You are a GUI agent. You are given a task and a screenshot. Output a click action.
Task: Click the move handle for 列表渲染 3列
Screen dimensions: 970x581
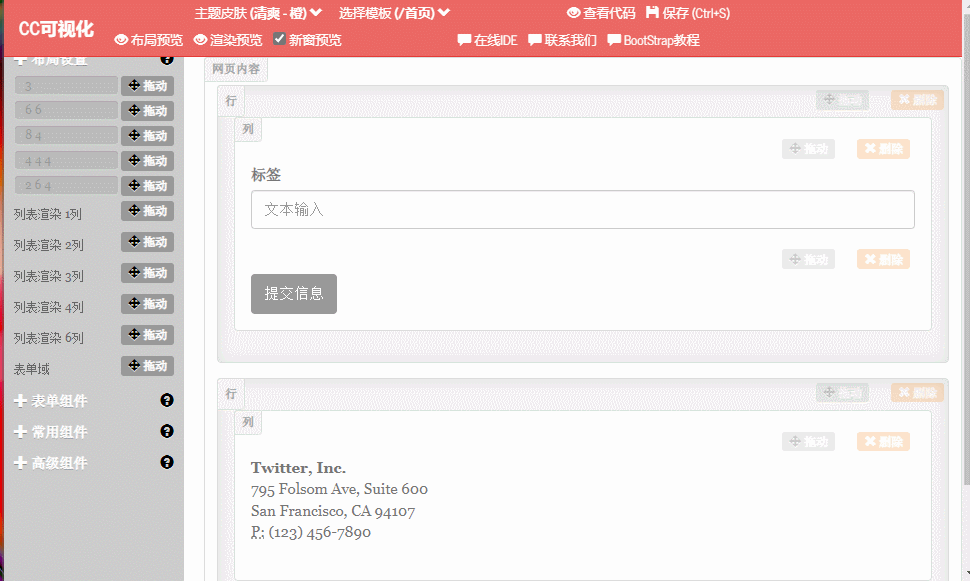pos(147,273)
